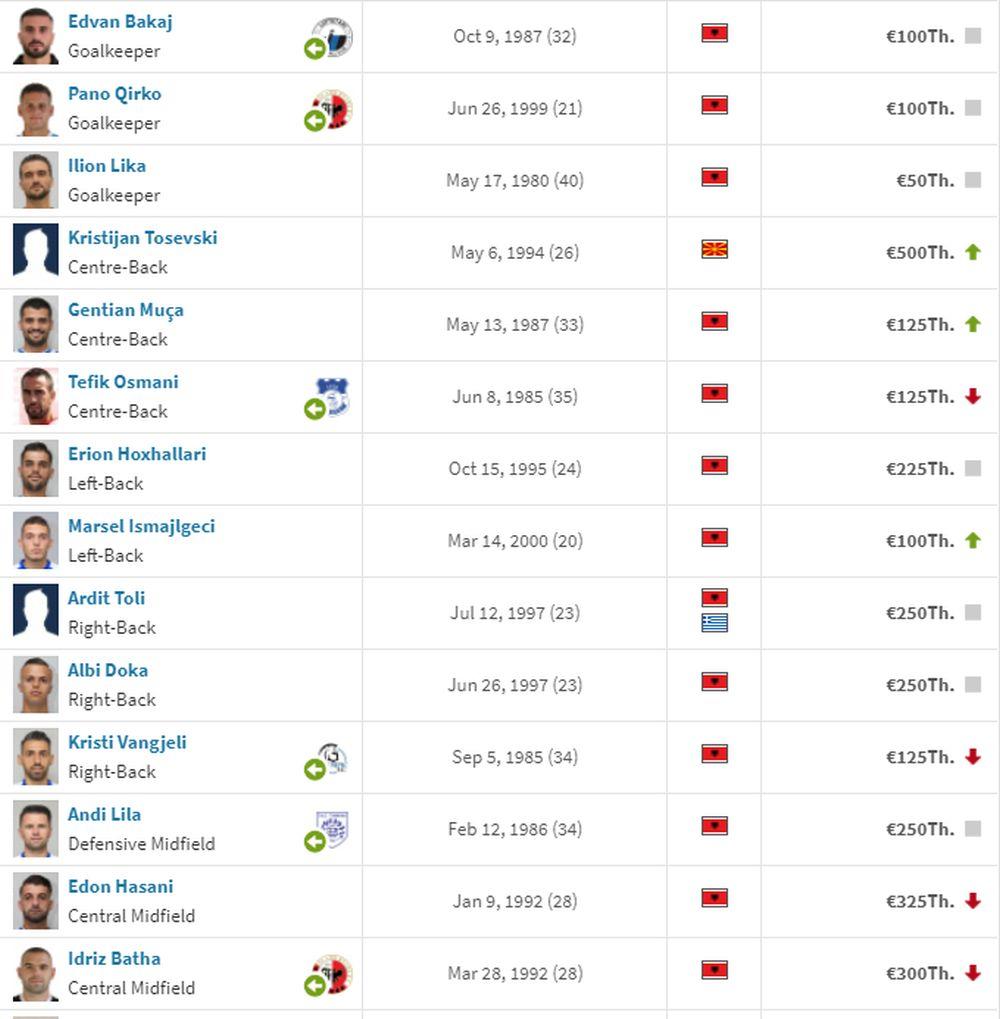The height and width of the screenshot is (1019, 1000).
Task: Click the Greek flag beside Ardit Toli
Action: (x=714, y=623)
